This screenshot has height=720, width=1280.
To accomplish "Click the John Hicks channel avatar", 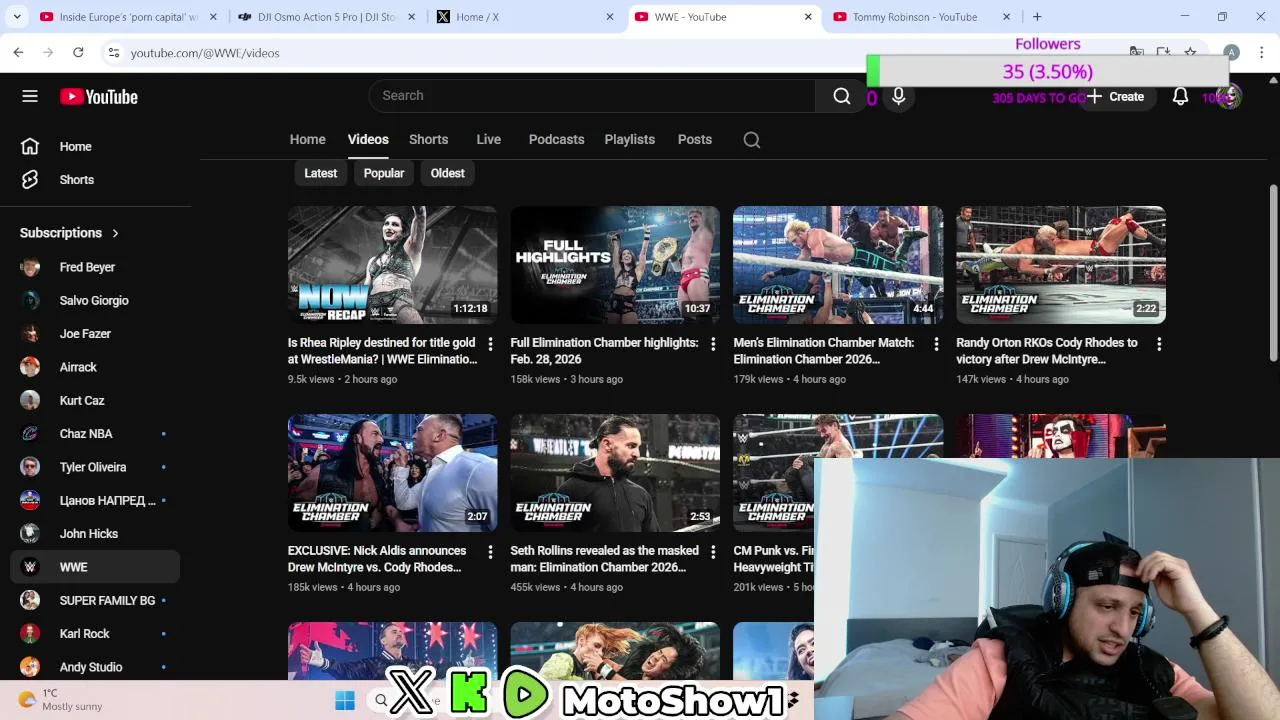I will tap(30, 534).
